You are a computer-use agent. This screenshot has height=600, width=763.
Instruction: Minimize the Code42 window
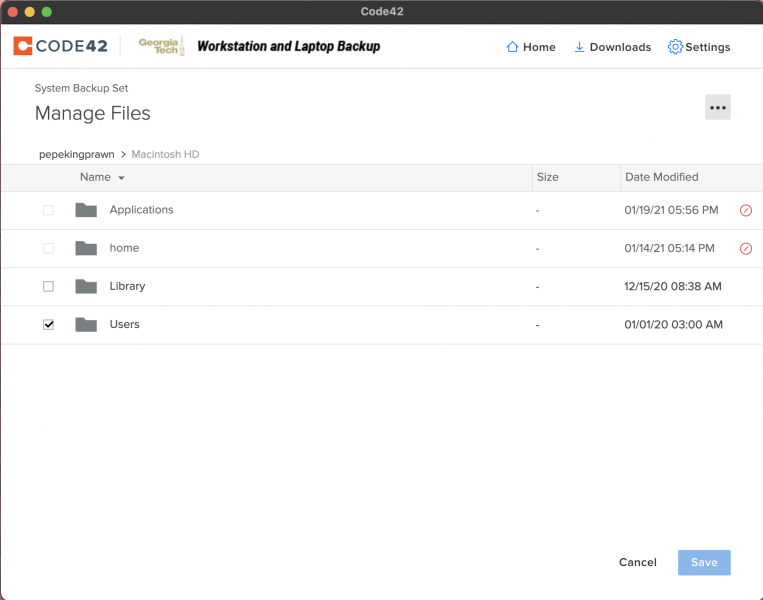point(30,12)
